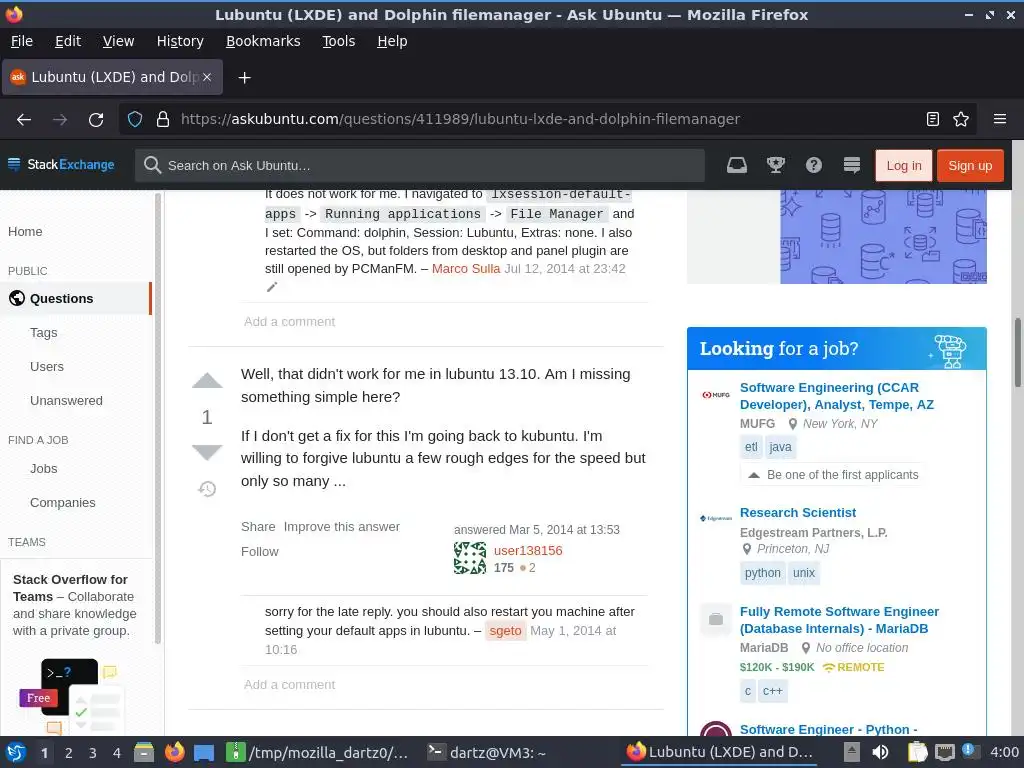Screen dimensions: 1024x768
Task: Show desktop from taskbar icon
Action: coord(204,753)
